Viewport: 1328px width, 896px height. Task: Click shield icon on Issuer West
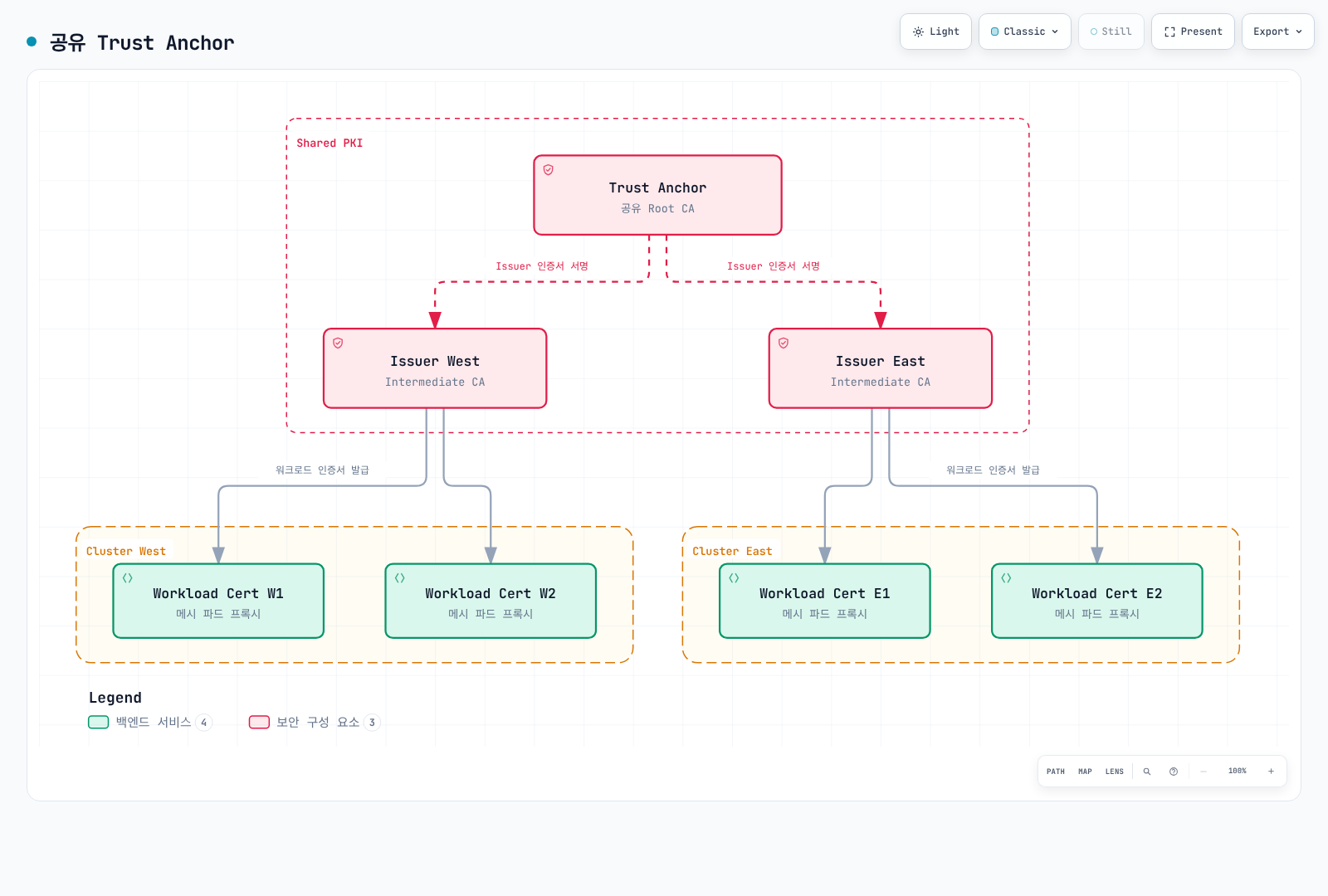(339, 343)
